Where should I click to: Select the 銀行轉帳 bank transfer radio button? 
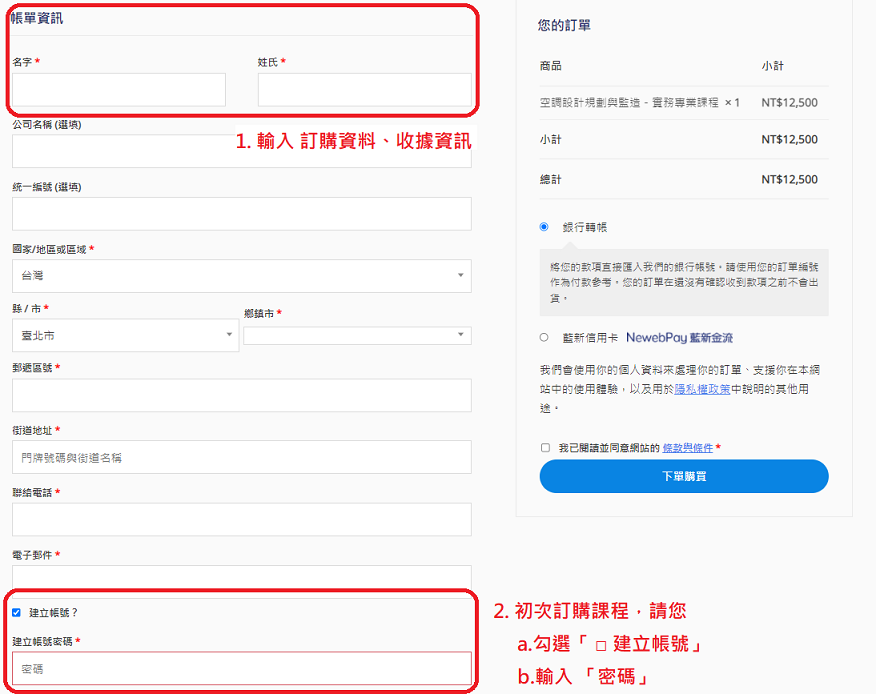pyautogui.click(x=544, y=227)
